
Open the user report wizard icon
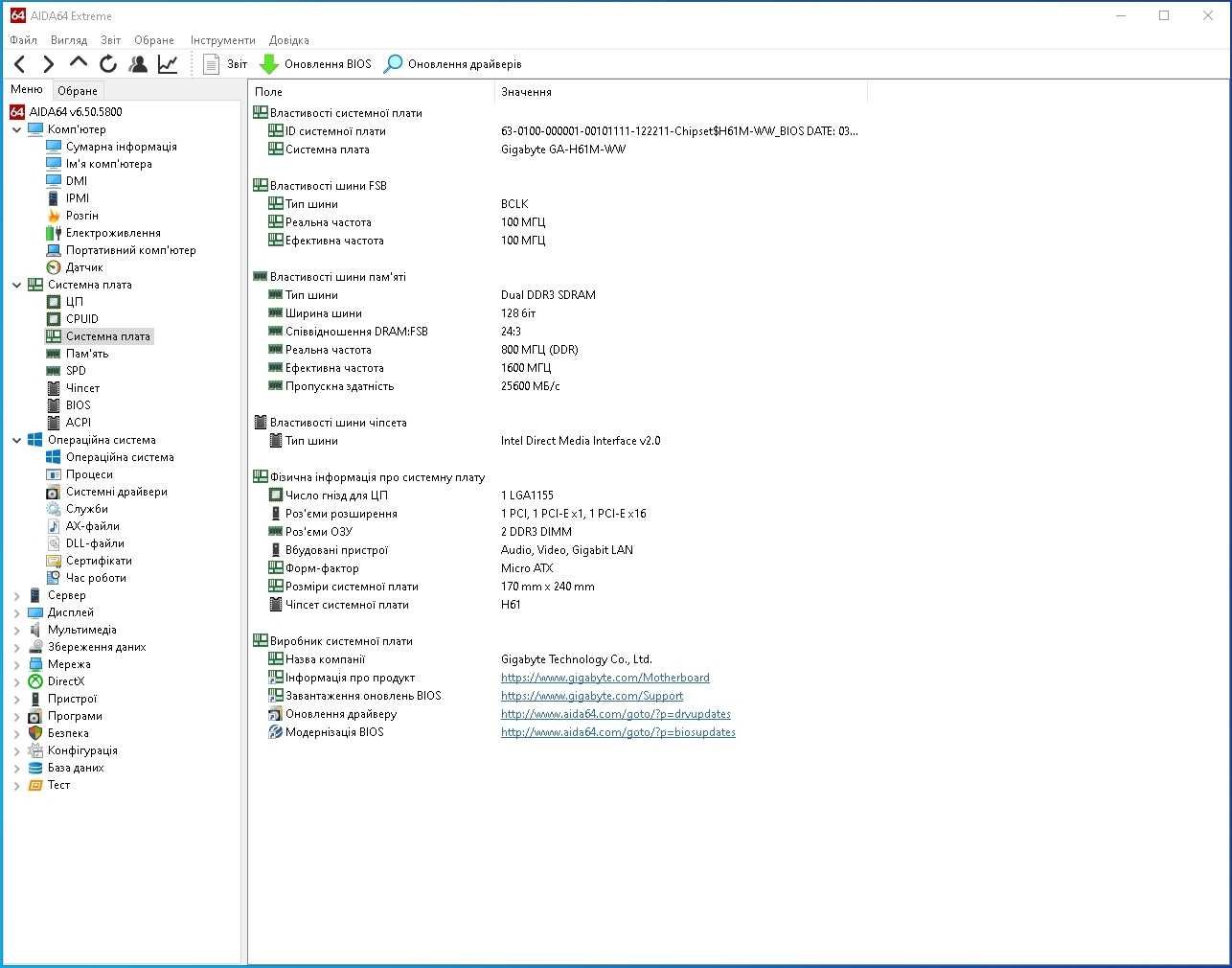(138, 64)
